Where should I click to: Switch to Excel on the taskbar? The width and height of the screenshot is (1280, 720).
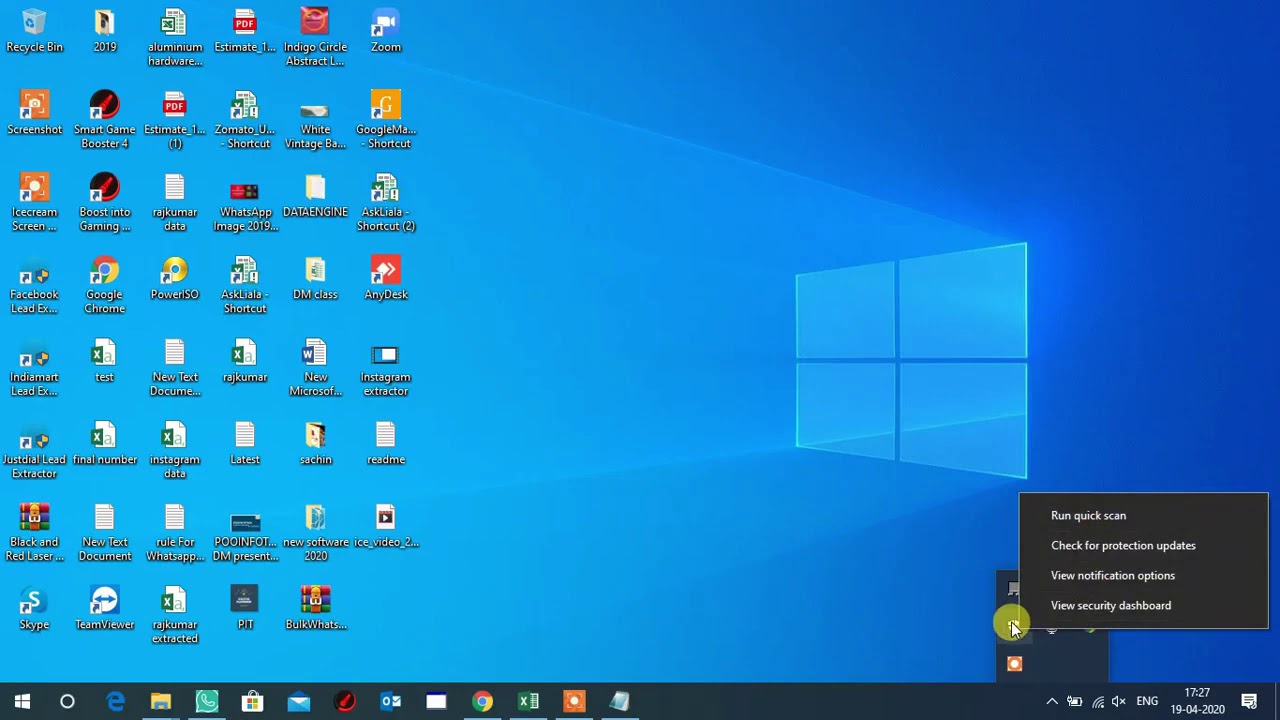pos(529,701)
